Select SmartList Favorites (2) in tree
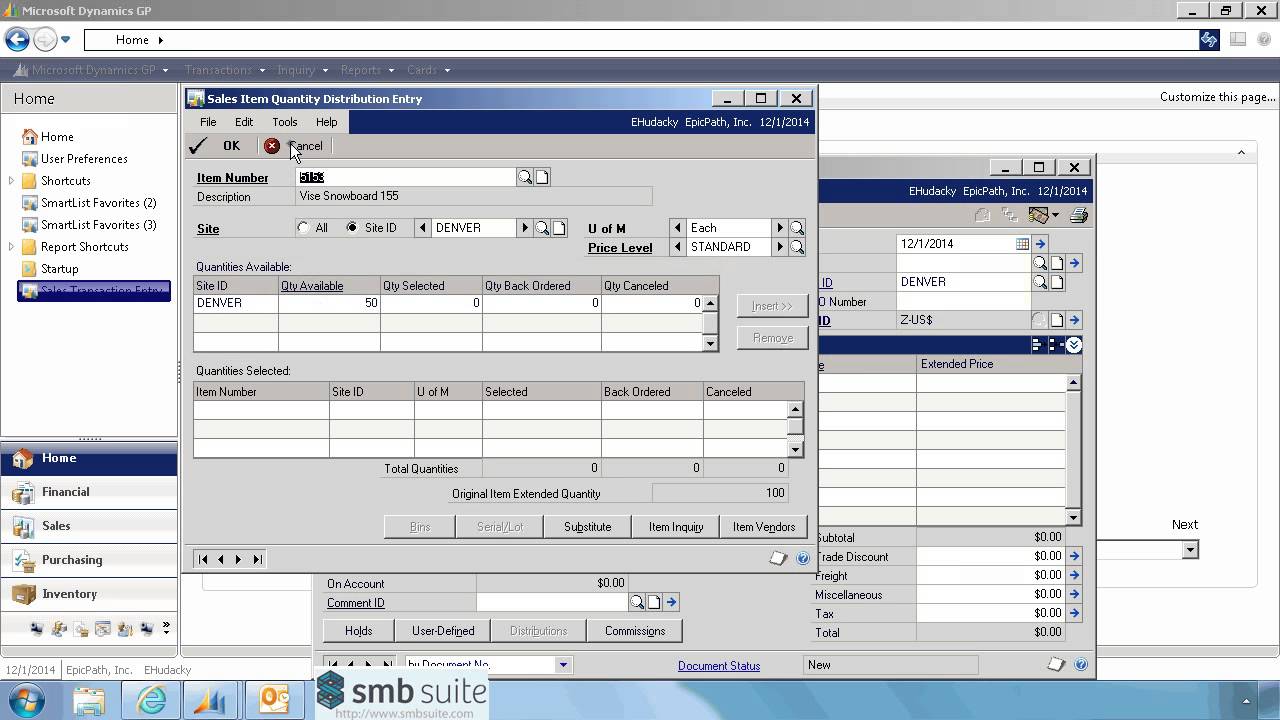This screenshot has height=720, width=1280. [x=98, y=203]
